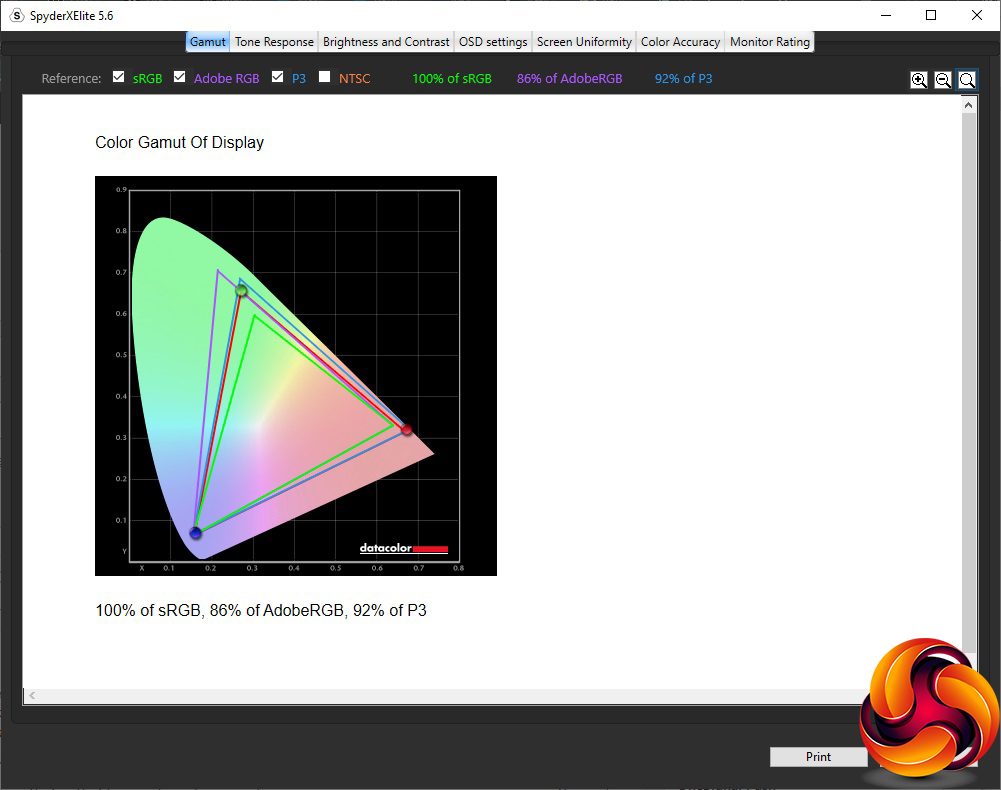
Task: Open the Brightness and Contrast tab
Action: click(x=386, y=42)
